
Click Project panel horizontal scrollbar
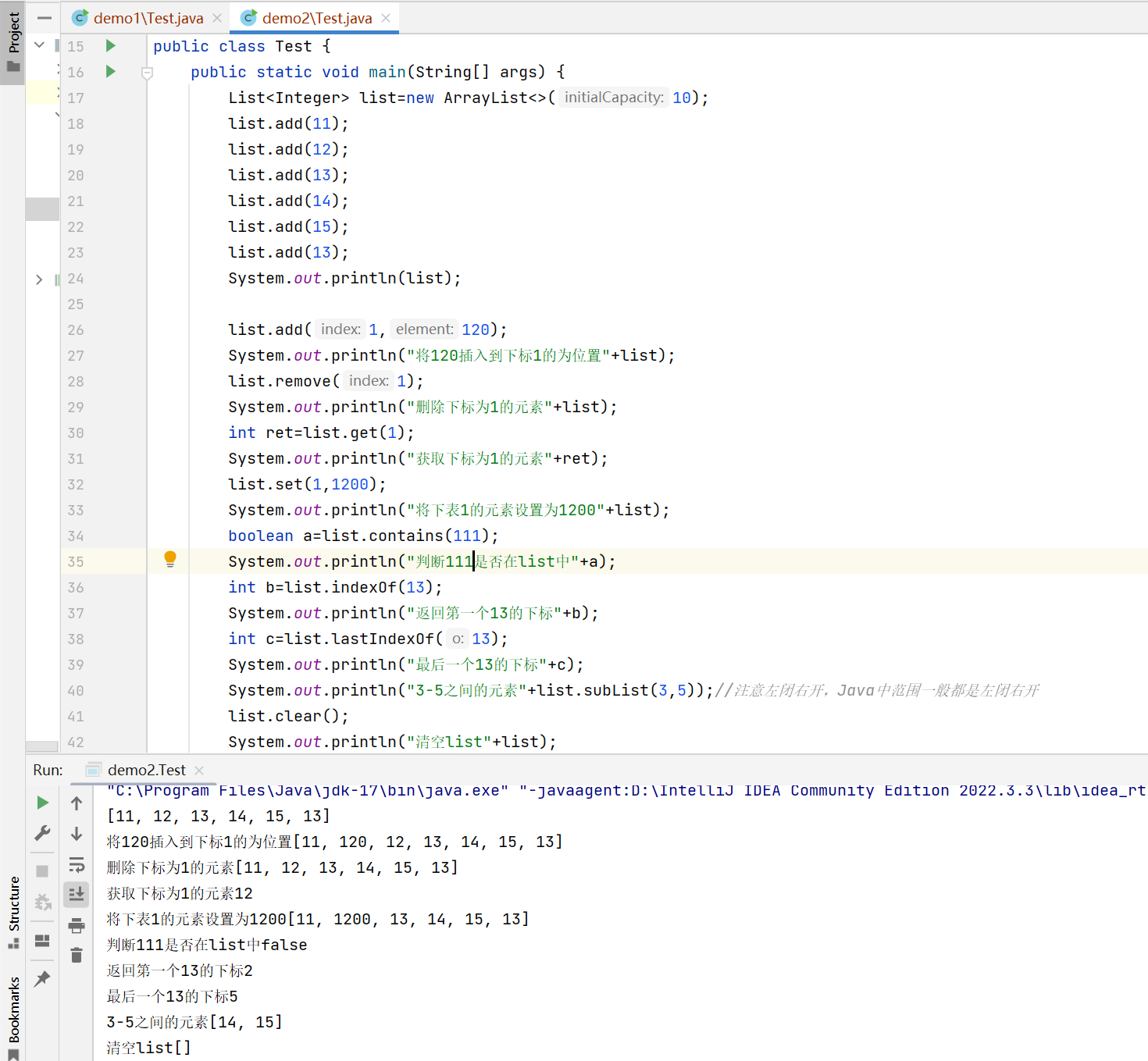(42, 746)
